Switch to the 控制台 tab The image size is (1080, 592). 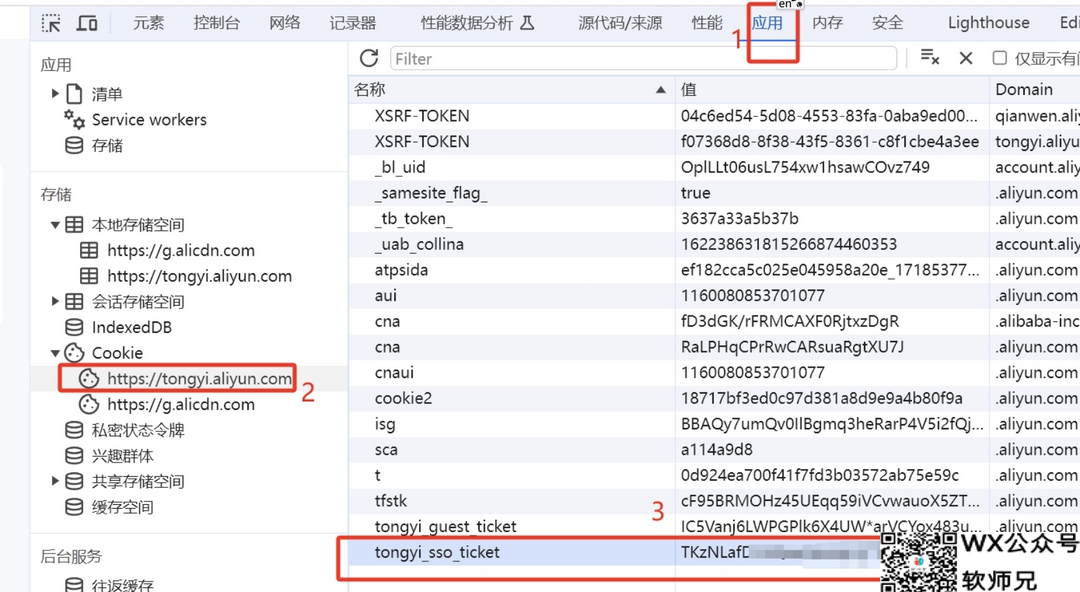pyautogui.click(x=216, y=23)
